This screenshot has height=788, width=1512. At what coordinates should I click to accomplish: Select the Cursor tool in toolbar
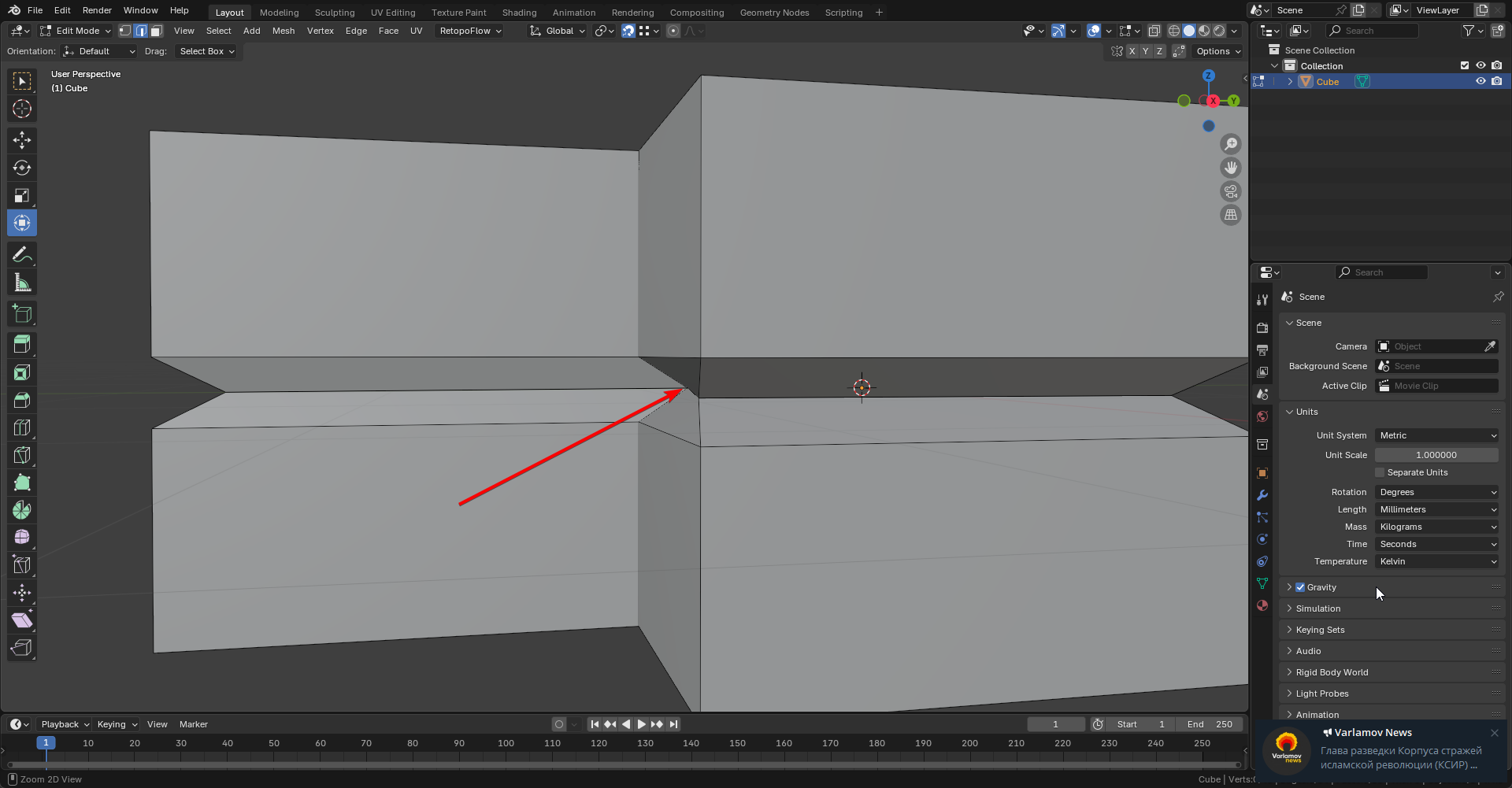22,109
